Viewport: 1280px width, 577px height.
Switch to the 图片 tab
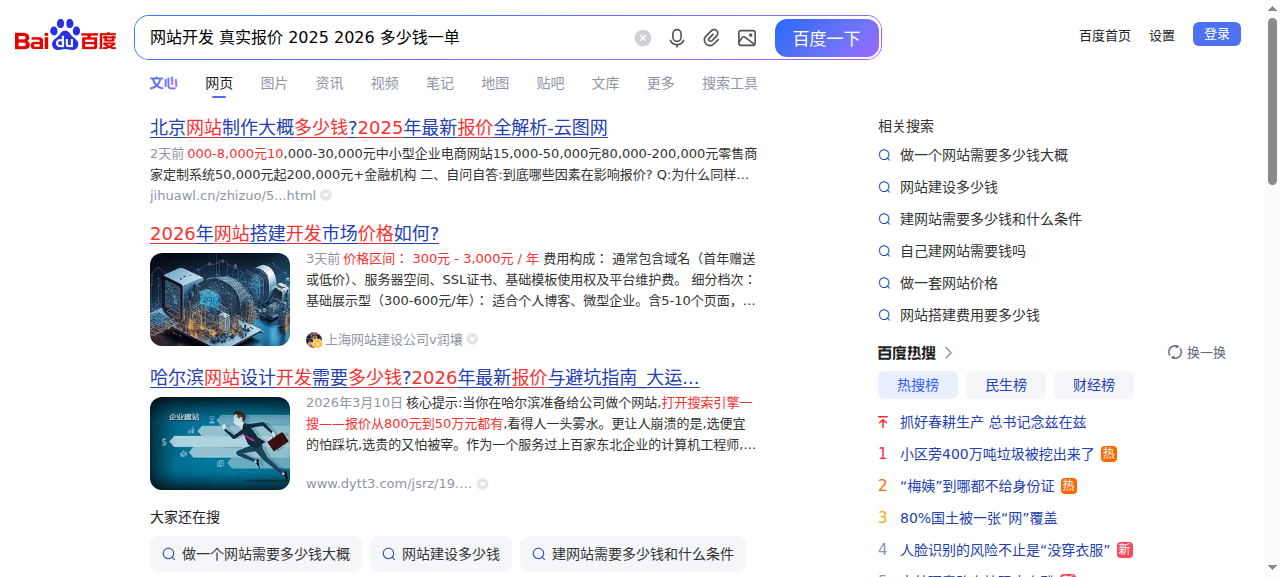coord(274,83)
